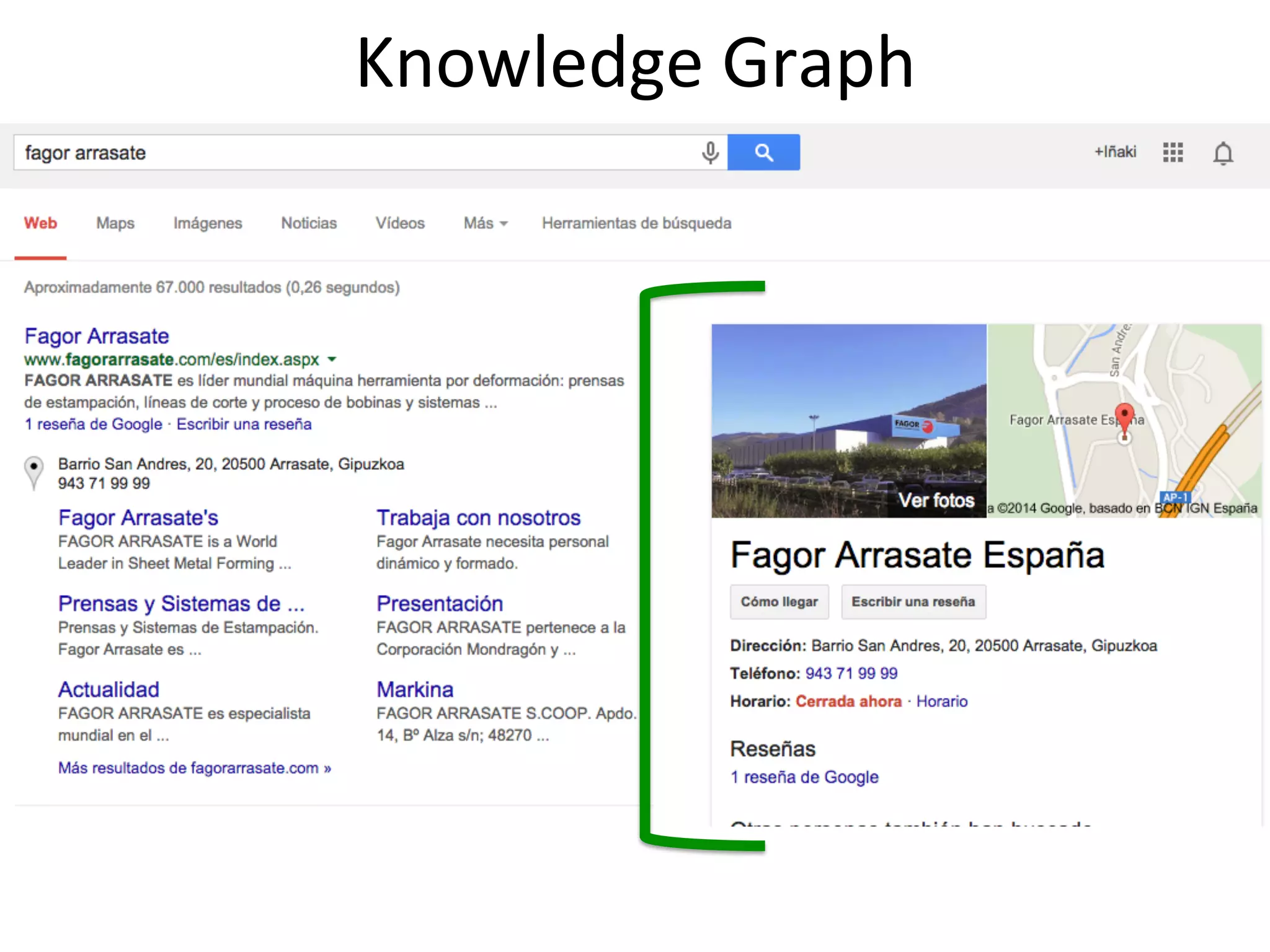Screen dimensions: 1270x952
Task: Click the phone number 943 71 99 99 in the panel
Action: pyautogui.click(x=851, y=674)
